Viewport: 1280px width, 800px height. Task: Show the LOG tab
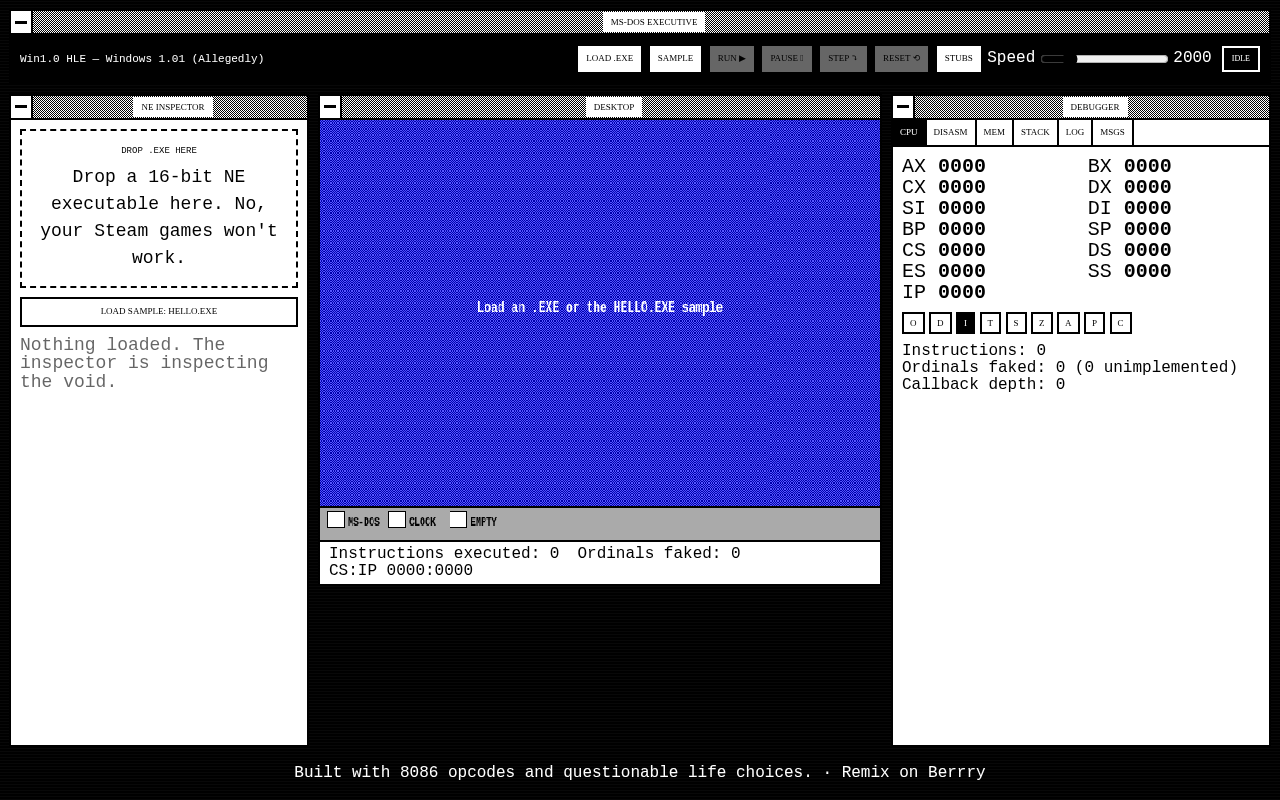[x=1075, y=132]
